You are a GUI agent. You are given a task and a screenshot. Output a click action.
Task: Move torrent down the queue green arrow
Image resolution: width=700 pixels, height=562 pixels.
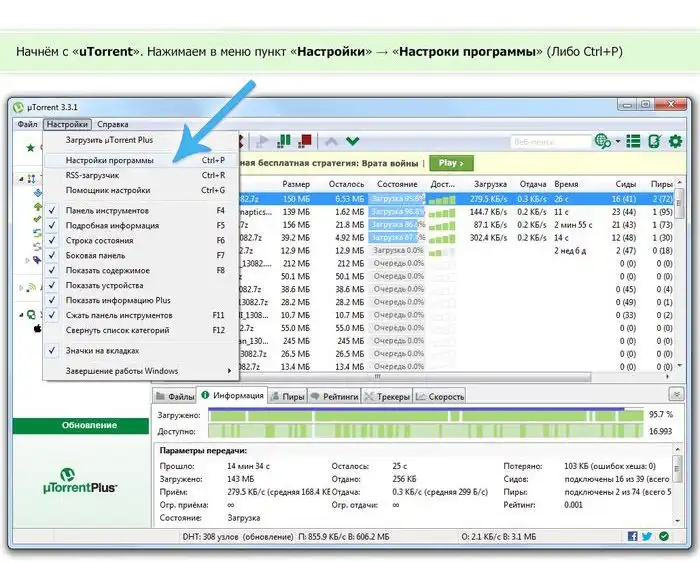[x=352, y=142]
